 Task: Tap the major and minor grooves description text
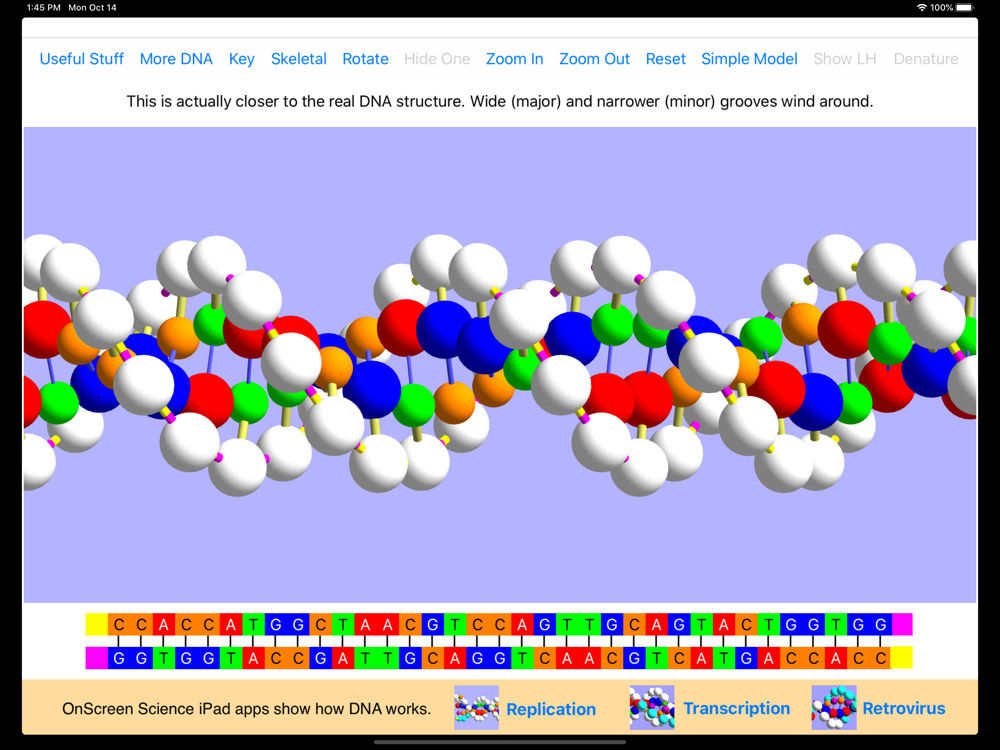click(500, 101)
